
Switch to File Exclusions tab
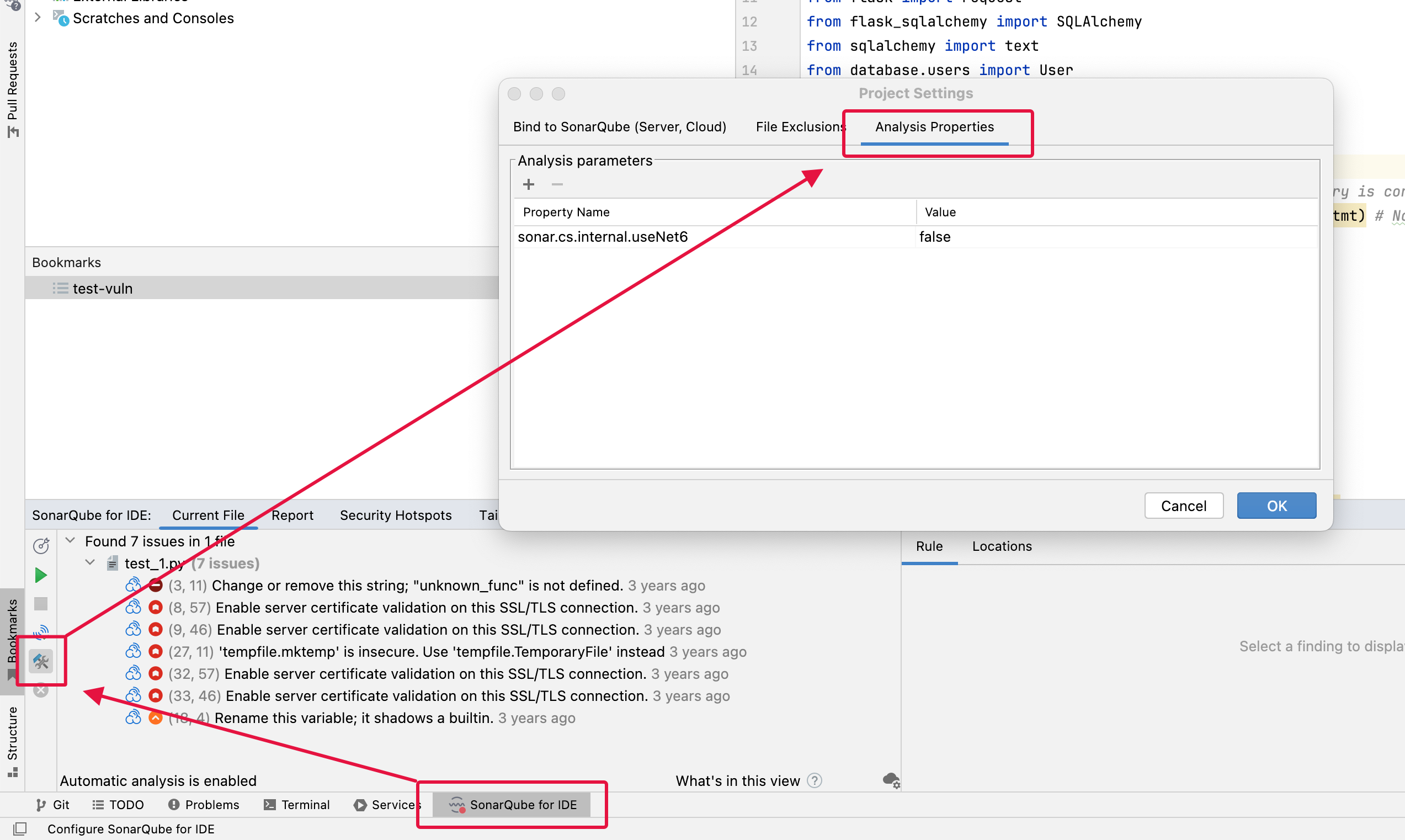click(x=801, y=127)
